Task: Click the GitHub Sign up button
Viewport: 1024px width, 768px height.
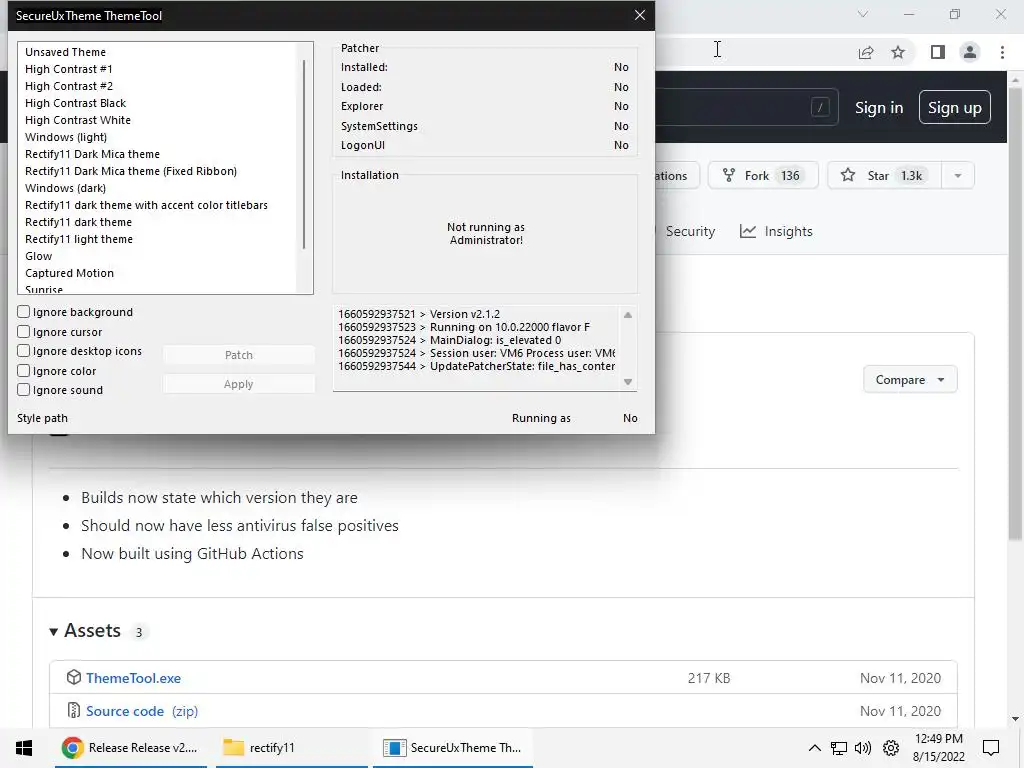Action: point(954,108)
